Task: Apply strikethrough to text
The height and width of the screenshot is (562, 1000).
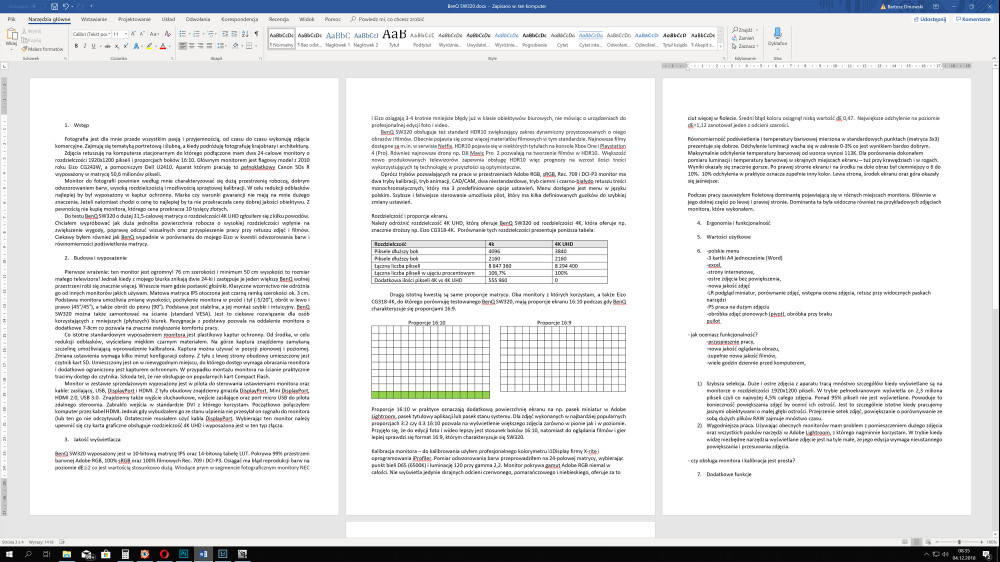Action: tap(107, 46)
